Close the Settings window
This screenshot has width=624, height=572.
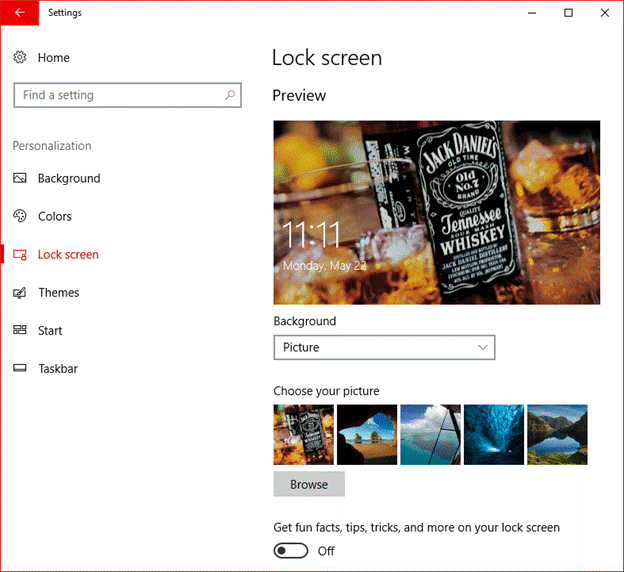click(x=605, y=13)
